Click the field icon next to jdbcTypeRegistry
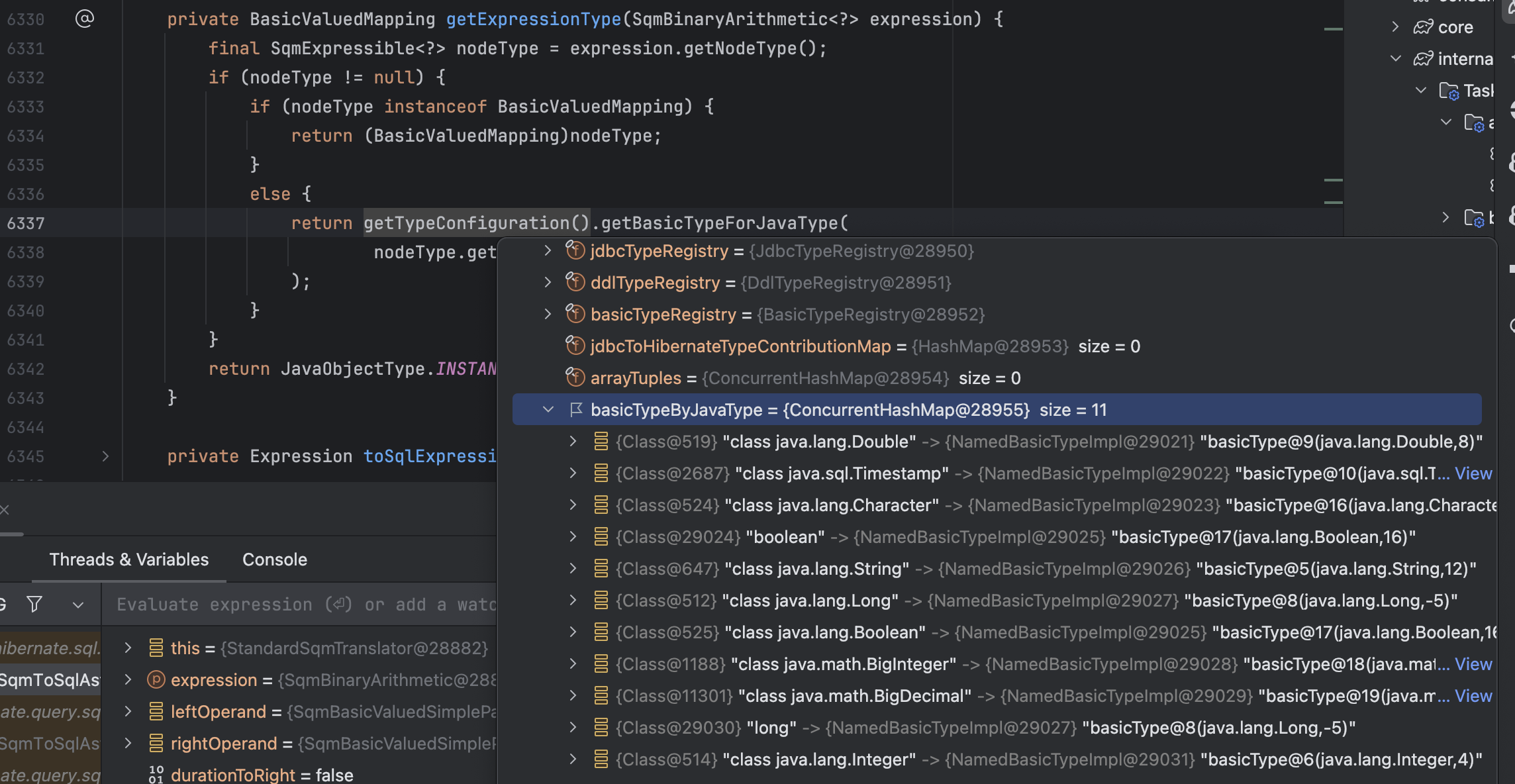The height and width of the screenshot is (784, 1515). (575, 251)
